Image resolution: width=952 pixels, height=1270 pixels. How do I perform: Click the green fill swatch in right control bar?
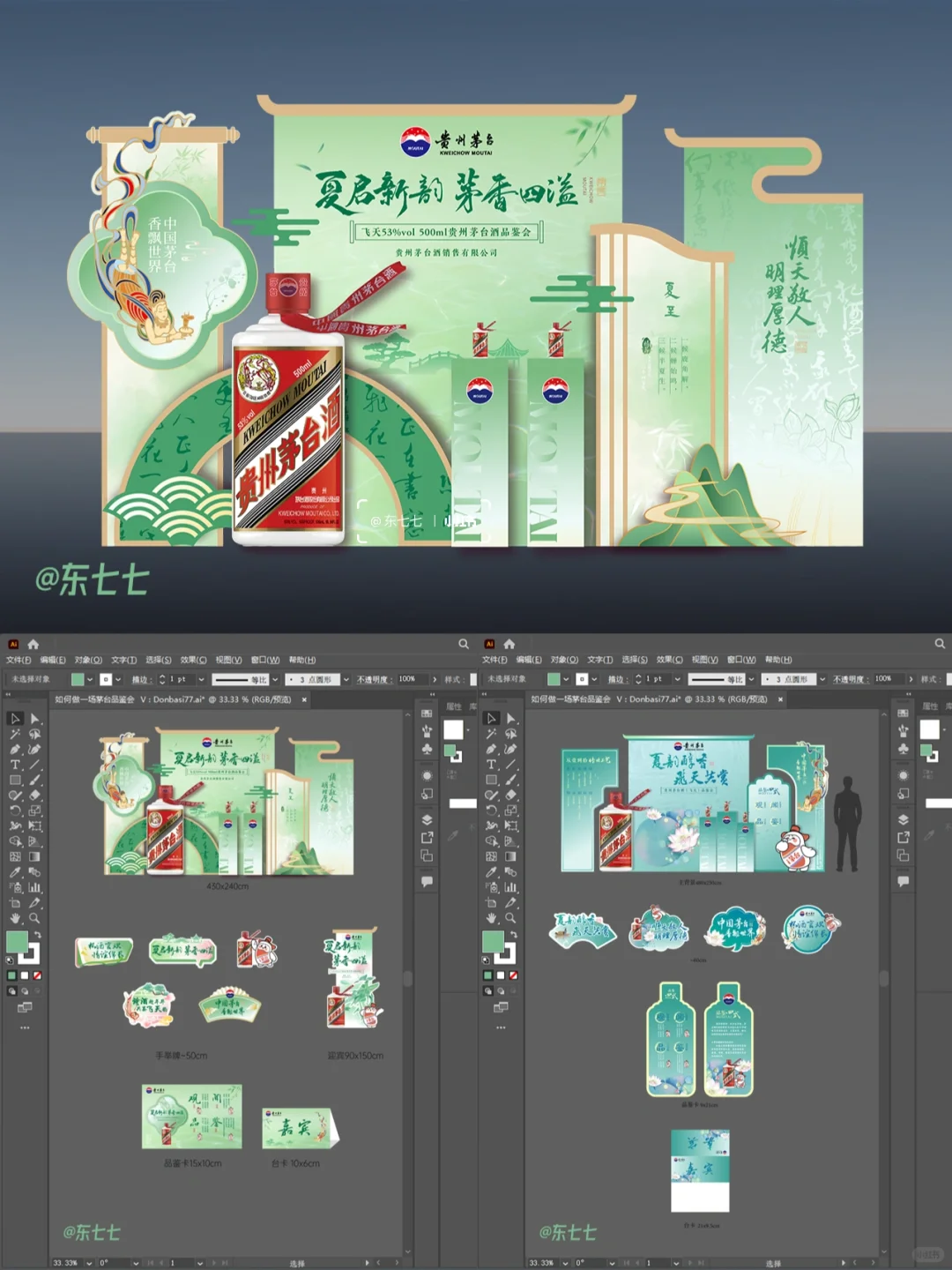point(554,680)
